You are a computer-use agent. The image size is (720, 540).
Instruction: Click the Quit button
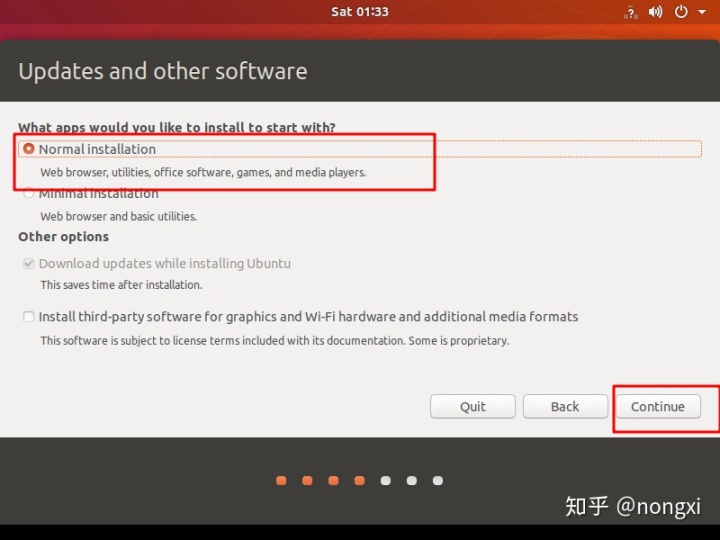click(x=472, y=406)
